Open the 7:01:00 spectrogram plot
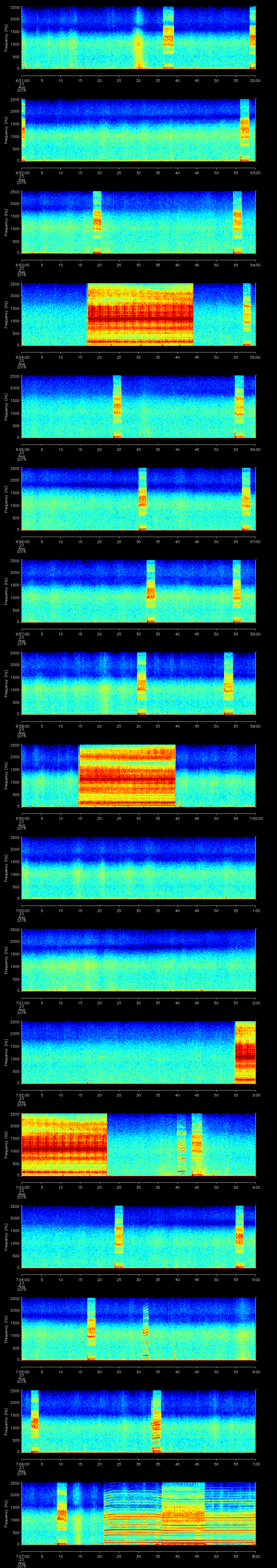This screenshot has width=277, height=1568. pyautogui.click(x=139, y=960)
